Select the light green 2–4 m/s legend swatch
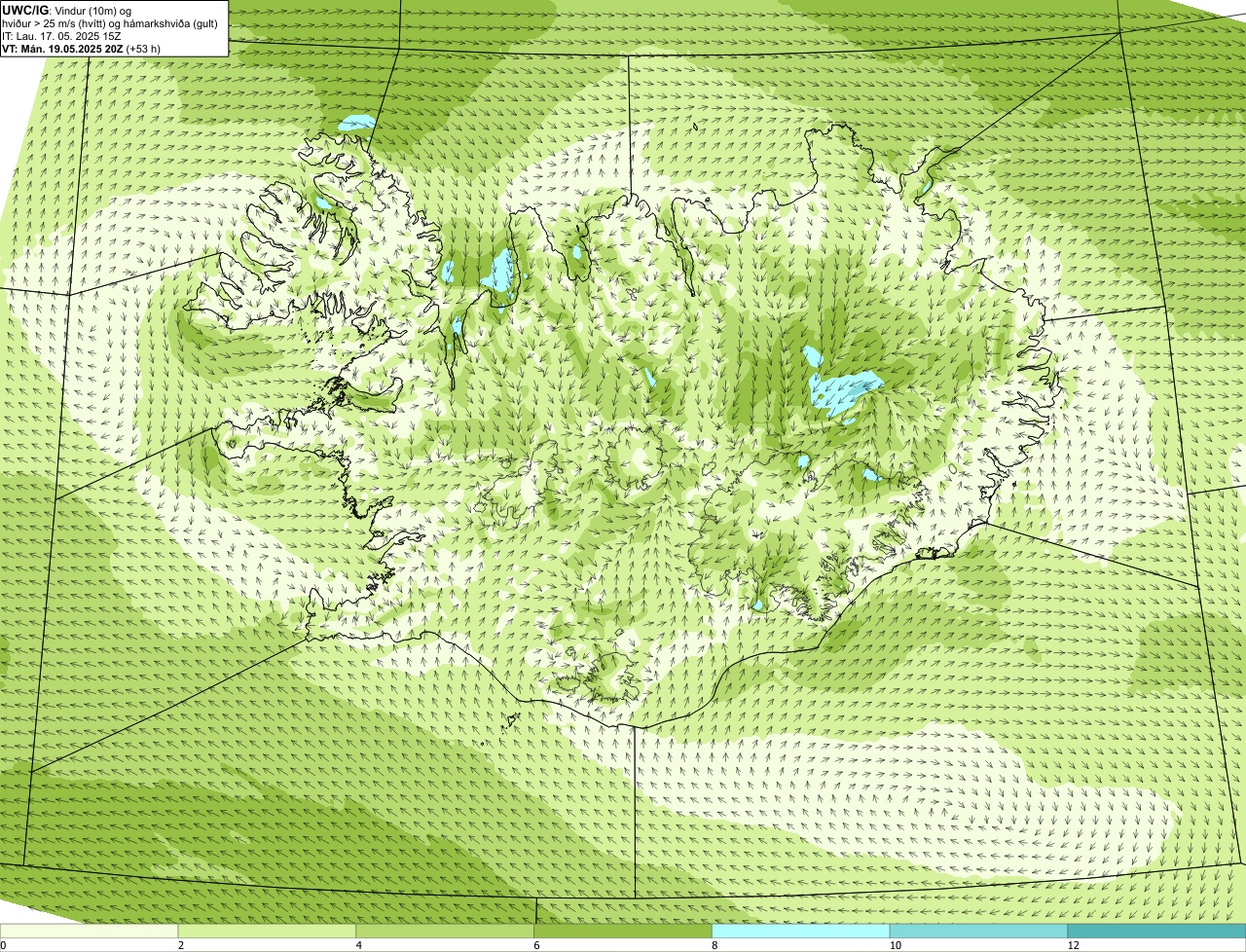 268,931
